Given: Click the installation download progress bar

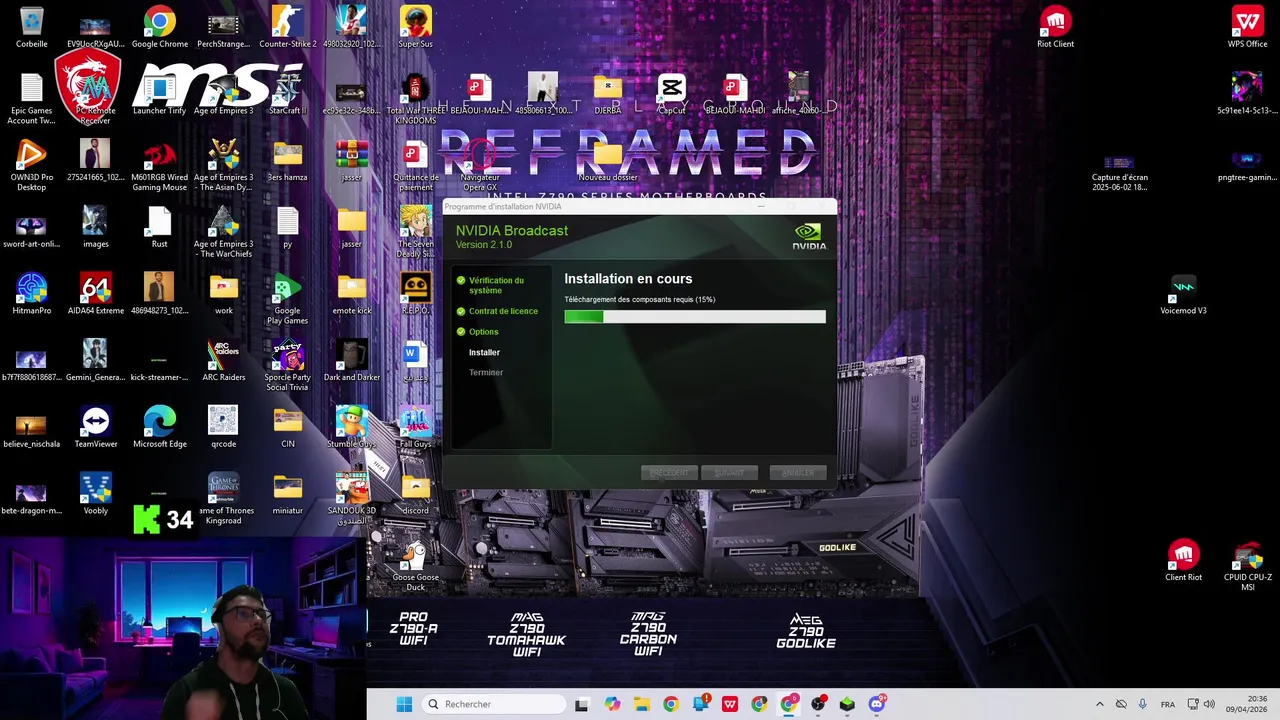Looking at the screenshot, I should point(695,317).
